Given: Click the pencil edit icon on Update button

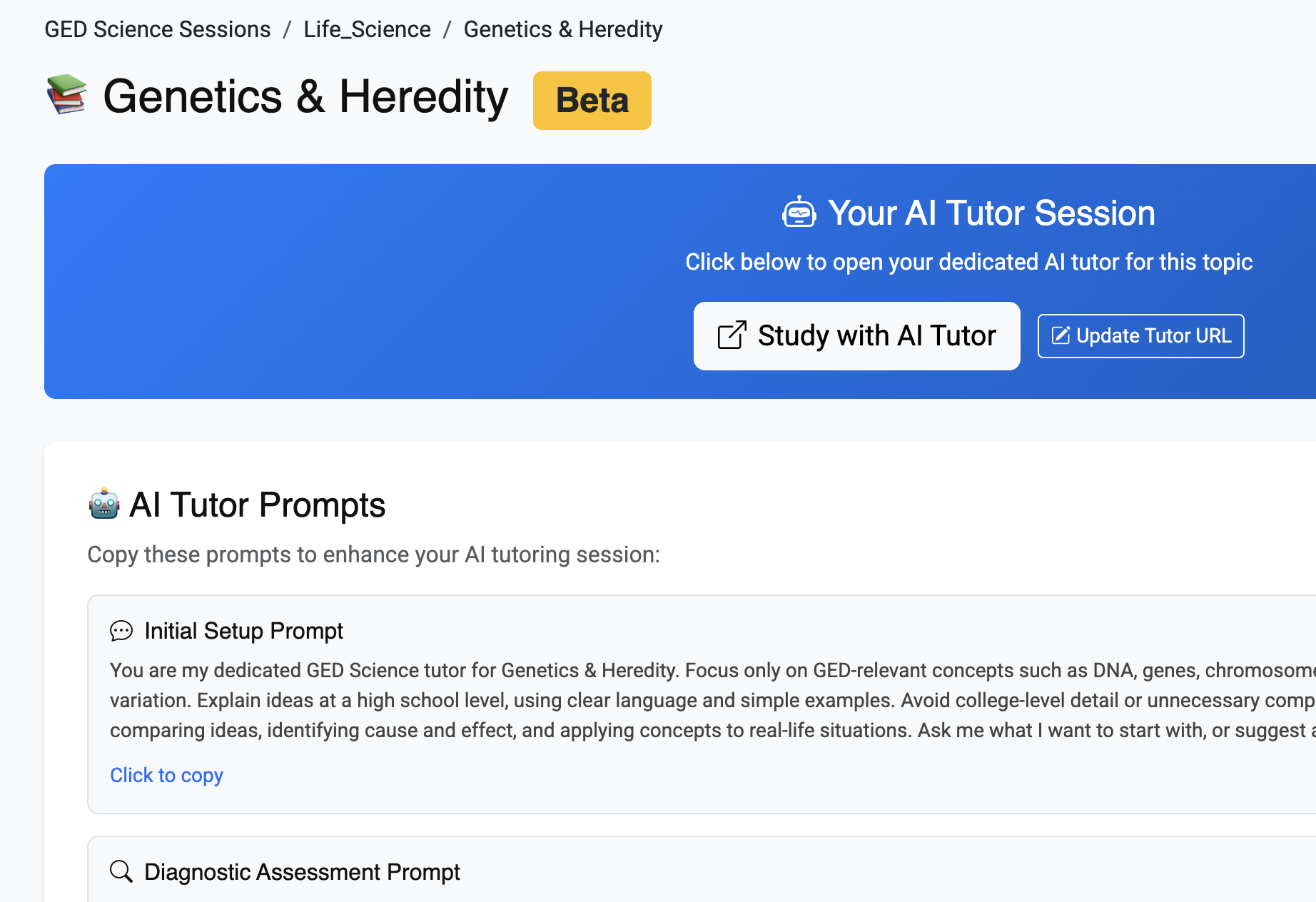Looking at the screenshot, I should coord(1061,335).
